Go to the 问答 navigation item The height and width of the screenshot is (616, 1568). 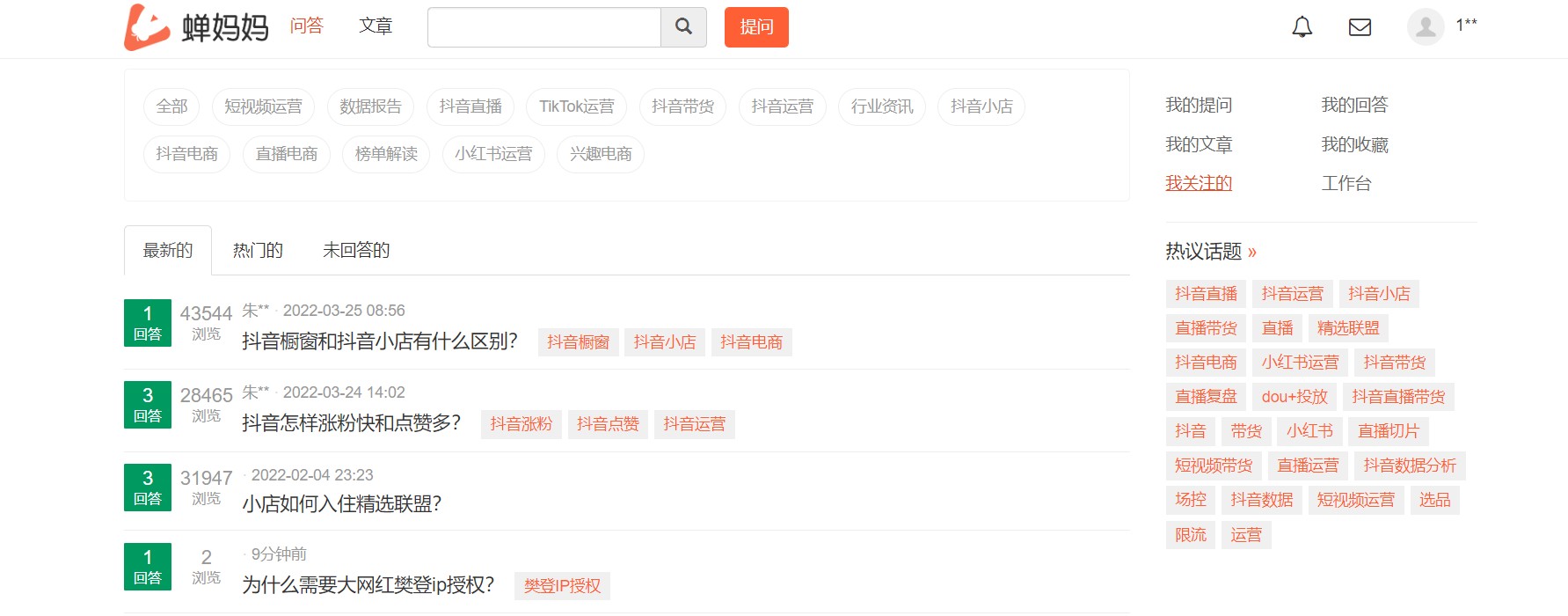pos(307,26)
